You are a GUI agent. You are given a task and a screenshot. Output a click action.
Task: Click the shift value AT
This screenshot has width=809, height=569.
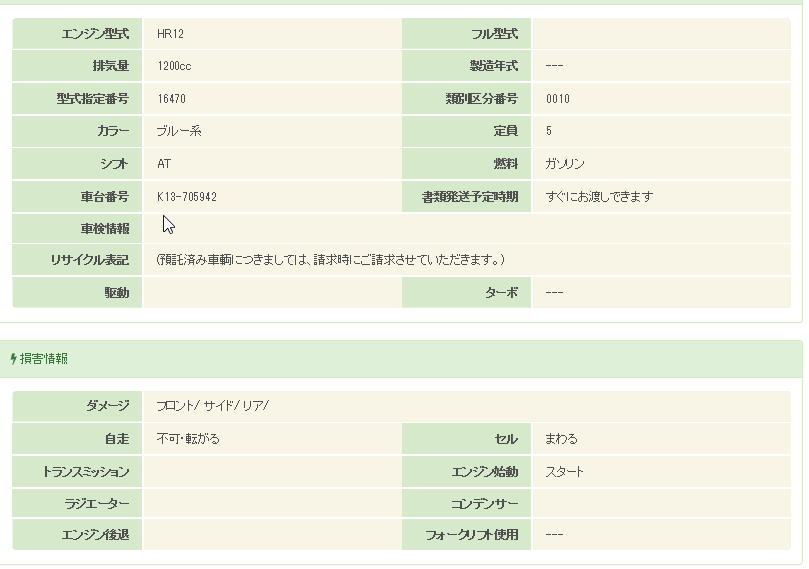click(x=164, y=164)
